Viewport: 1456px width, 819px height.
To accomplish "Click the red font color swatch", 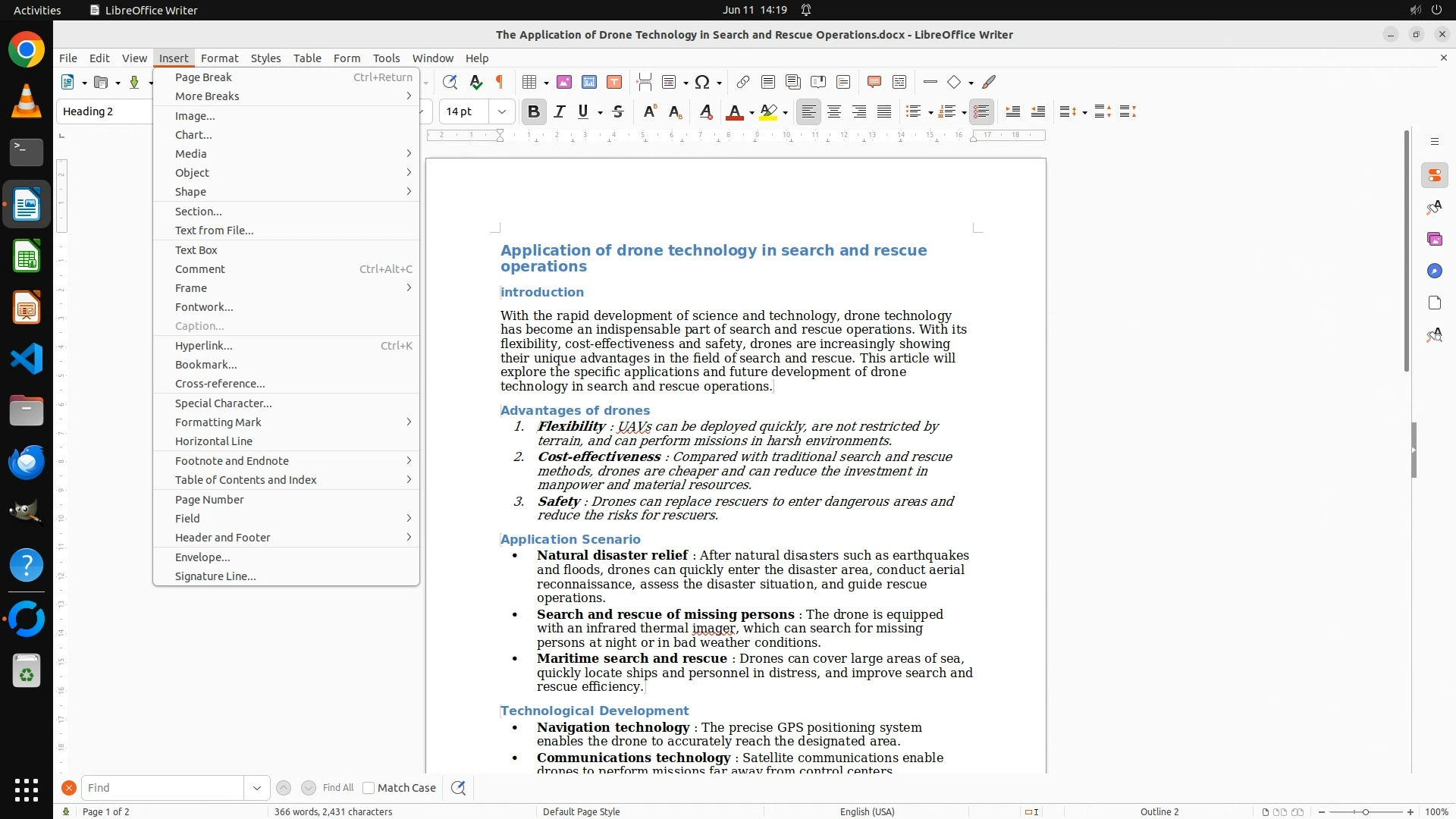I will pos(733,112).
